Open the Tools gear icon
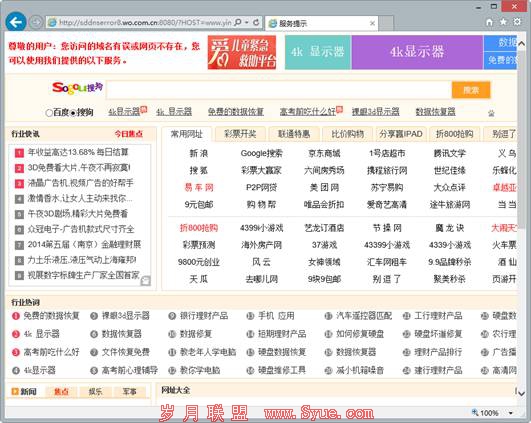Screen dimensions: 531x423 pos(517,22)
